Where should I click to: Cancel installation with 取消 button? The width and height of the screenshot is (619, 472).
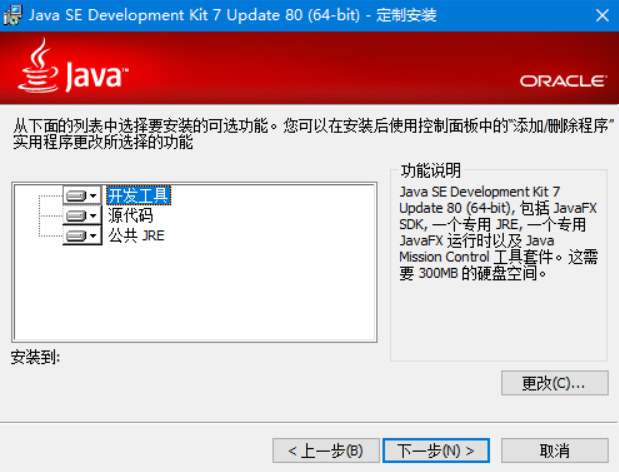click(x=555, y=450)
